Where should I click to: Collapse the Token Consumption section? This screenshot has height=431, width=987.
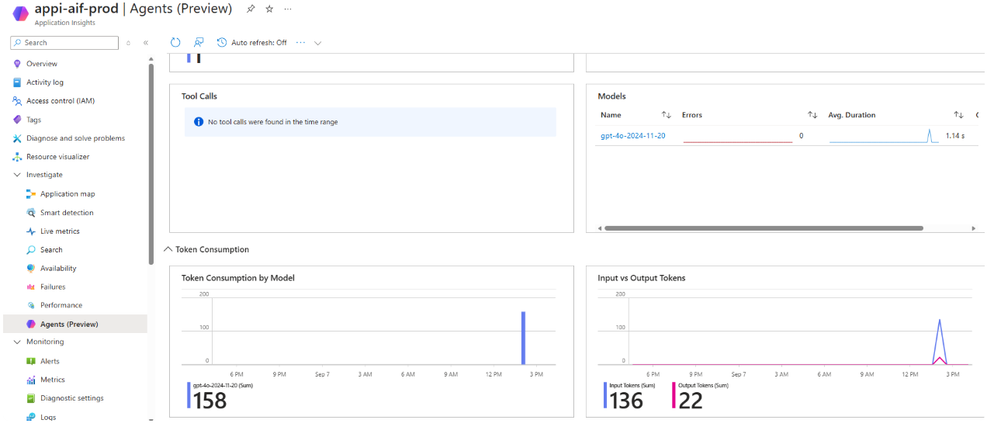tap(167, 250)
